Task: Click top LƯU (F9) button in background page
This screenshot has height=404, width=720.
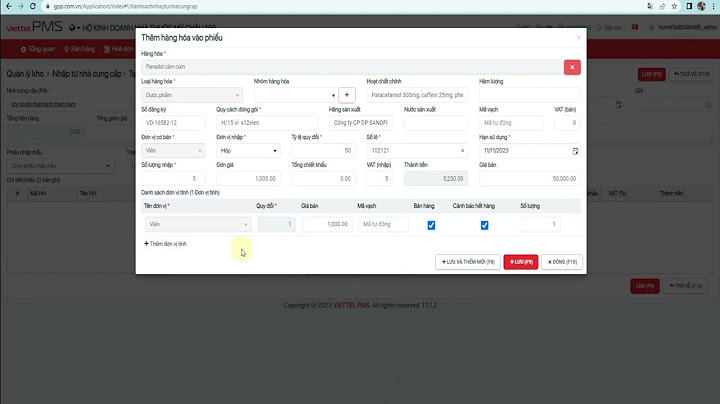Action: coord(652,74)
